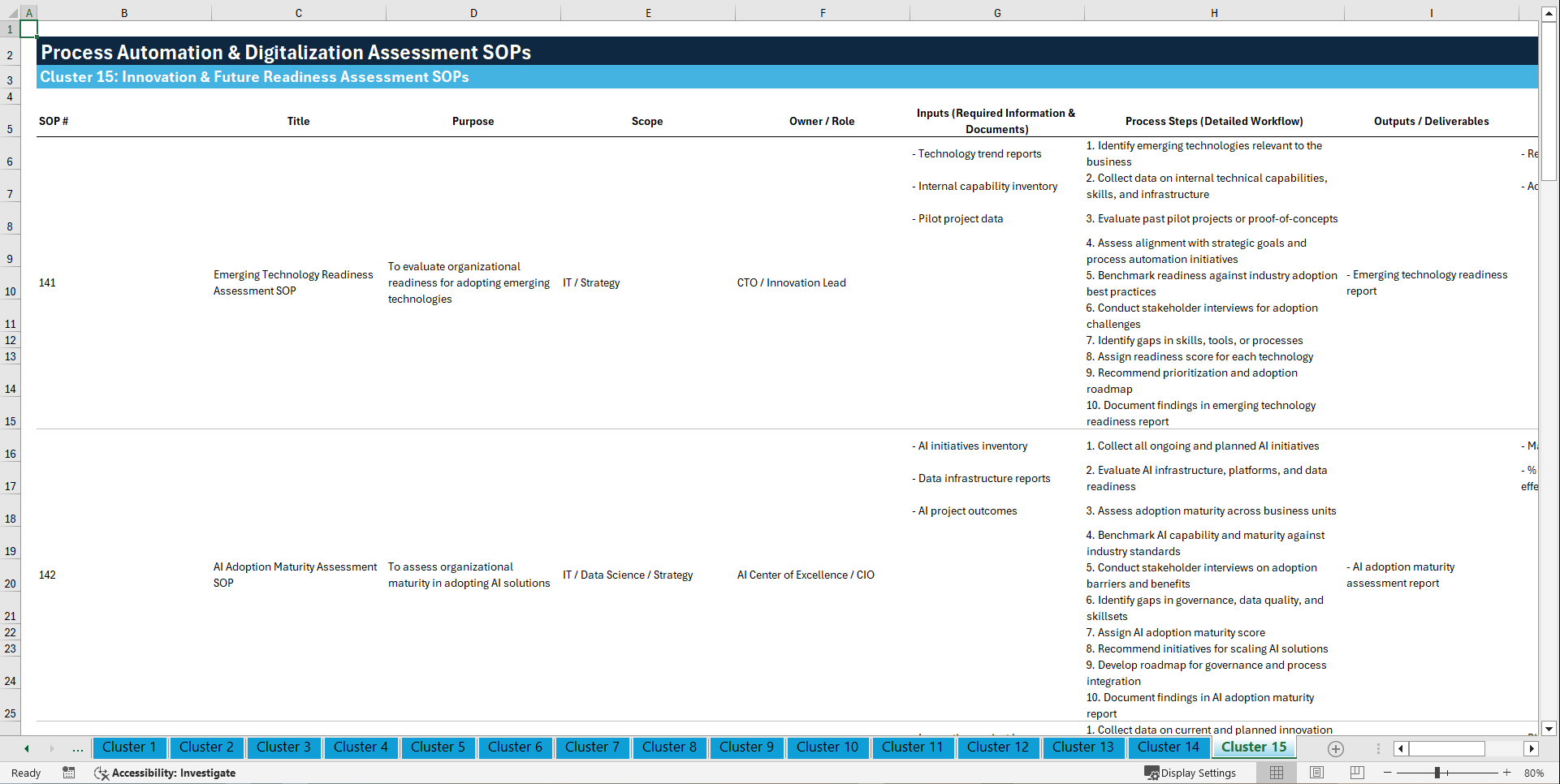Open the sheet list via ellipsis button
The image size is (1560, 784).
77,748
